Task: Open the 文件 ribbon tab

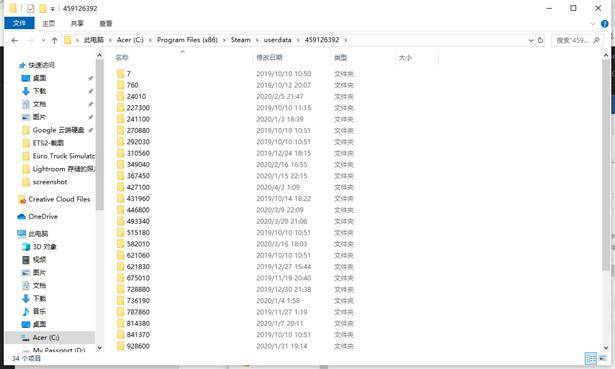Action: [19, 24]
